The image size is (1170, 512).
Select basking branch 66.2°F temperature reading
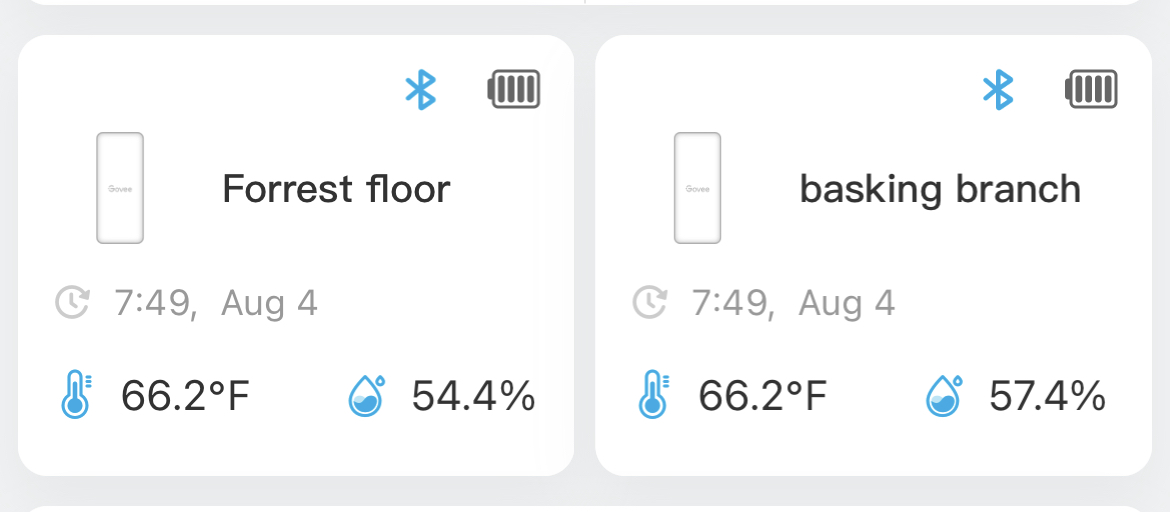point(763,396)
